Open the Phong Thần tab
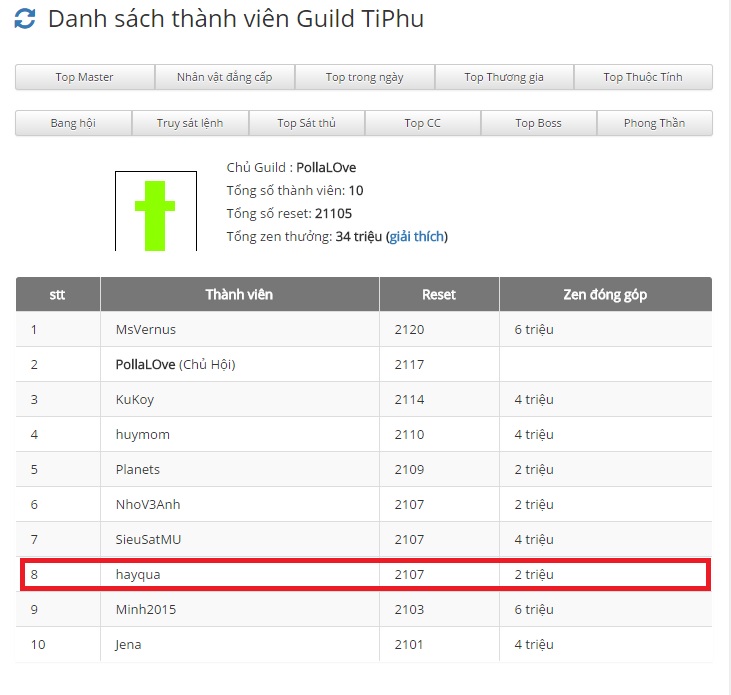 tap(654, 123)
